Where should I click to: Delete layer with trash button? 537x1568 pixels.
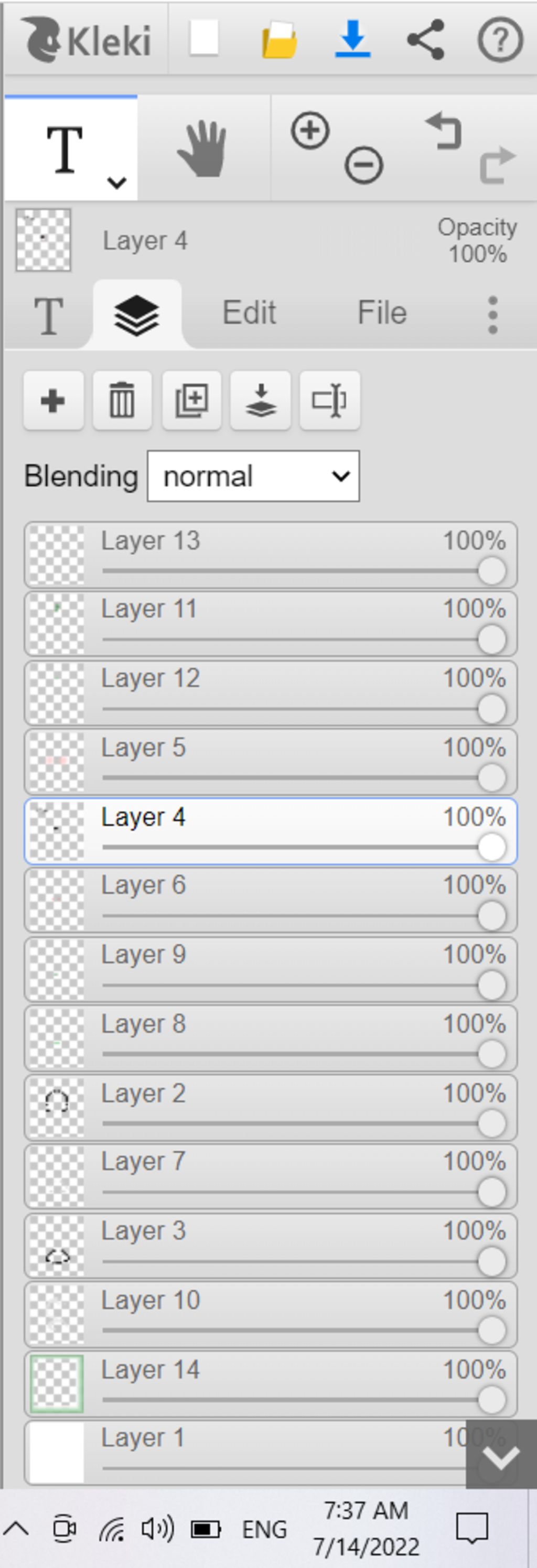[122, 401]
